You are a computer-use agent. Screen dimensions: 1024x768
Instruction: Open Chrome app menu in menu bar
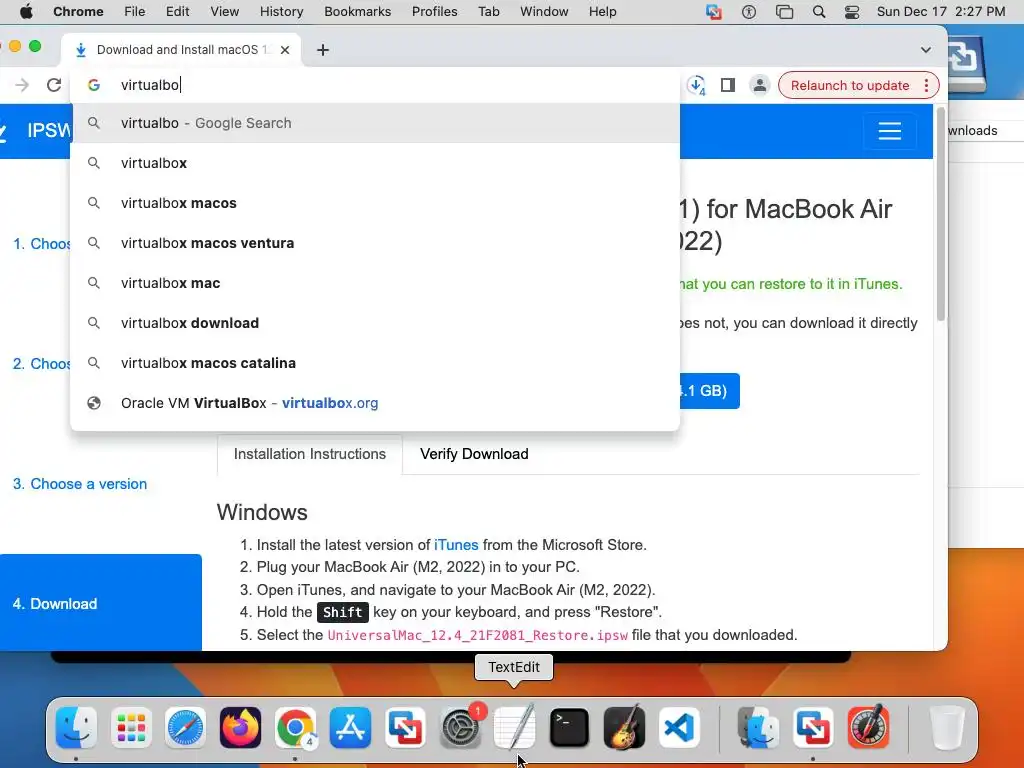(x=78, y=12)
